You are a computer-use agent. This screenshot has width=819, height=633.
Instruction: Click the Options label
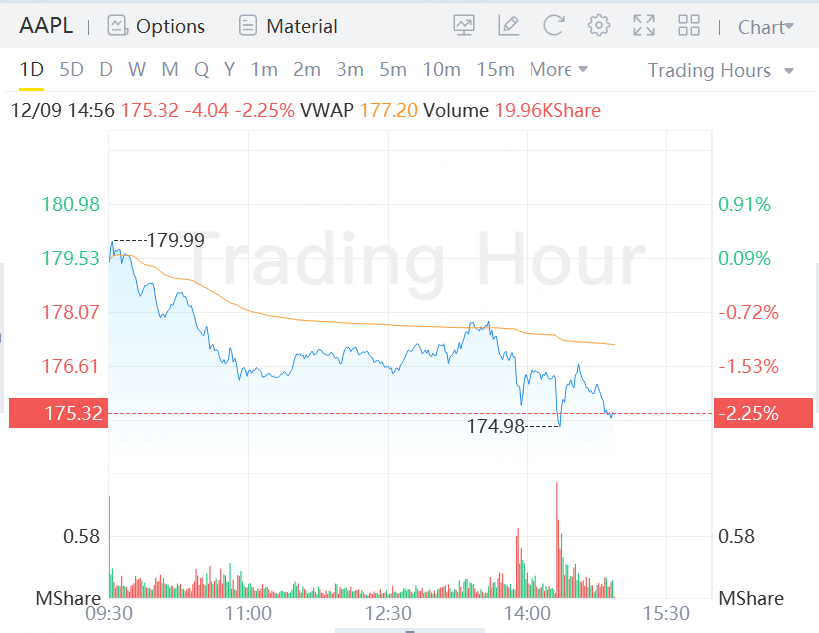pyautogui.click(x=170, y=27)
